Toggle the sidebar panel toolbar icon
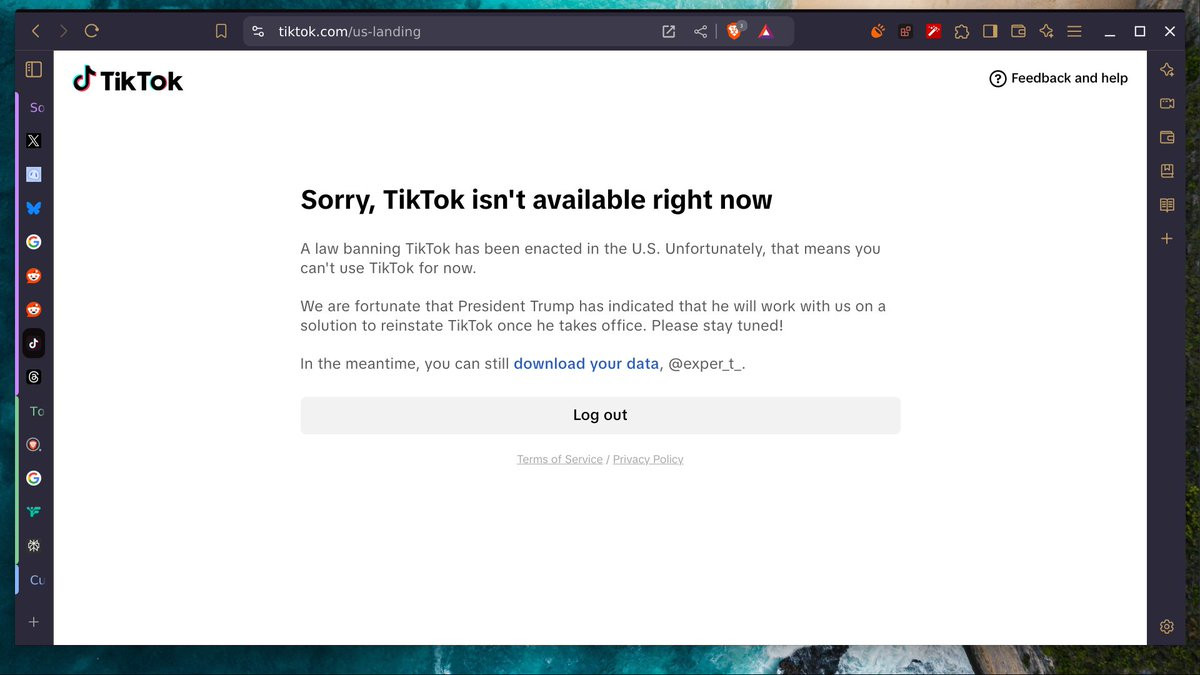 [x=990, y=32]
